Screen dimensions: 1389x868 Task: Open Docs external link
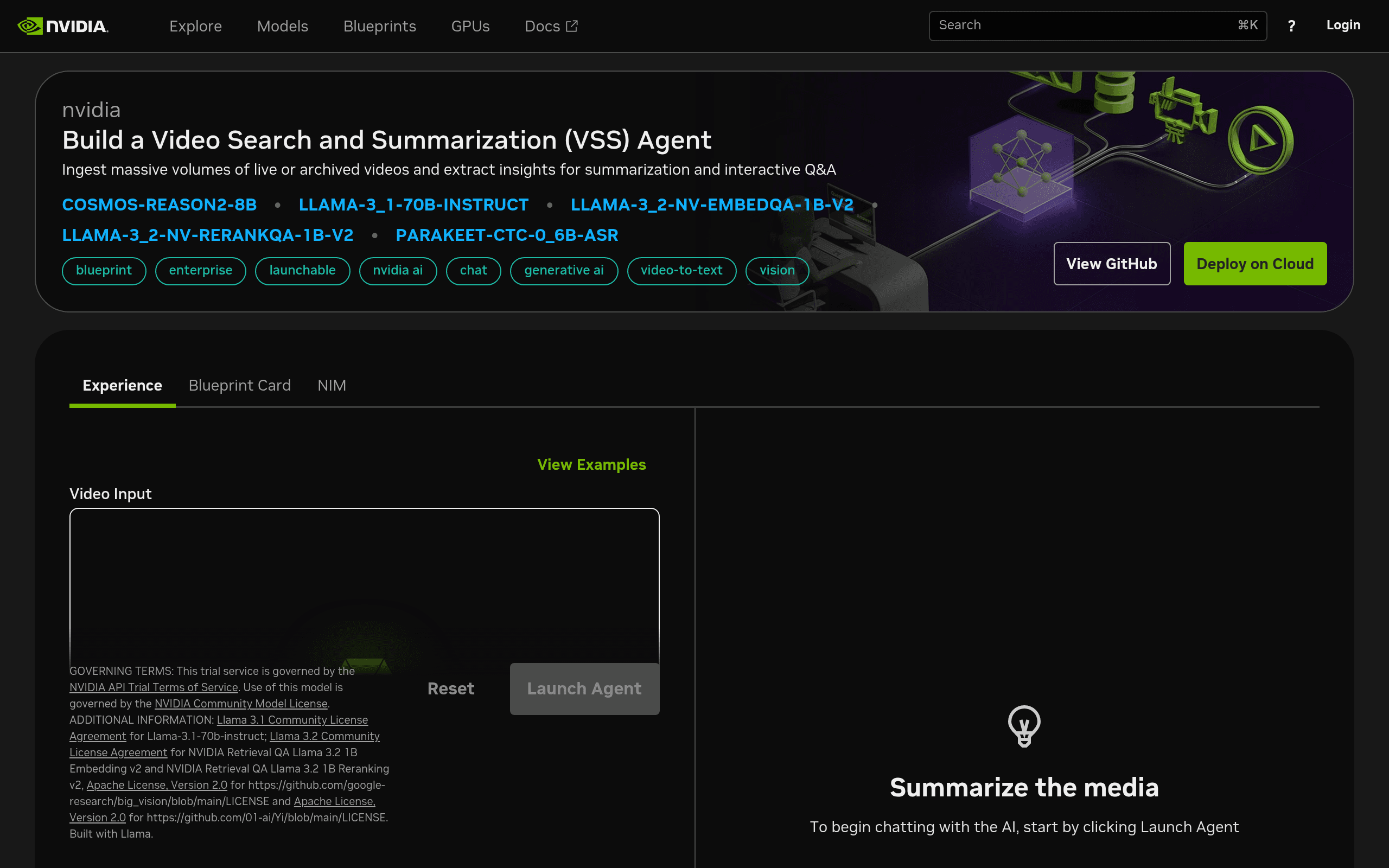pyautogui.click(x=551, y=26)
